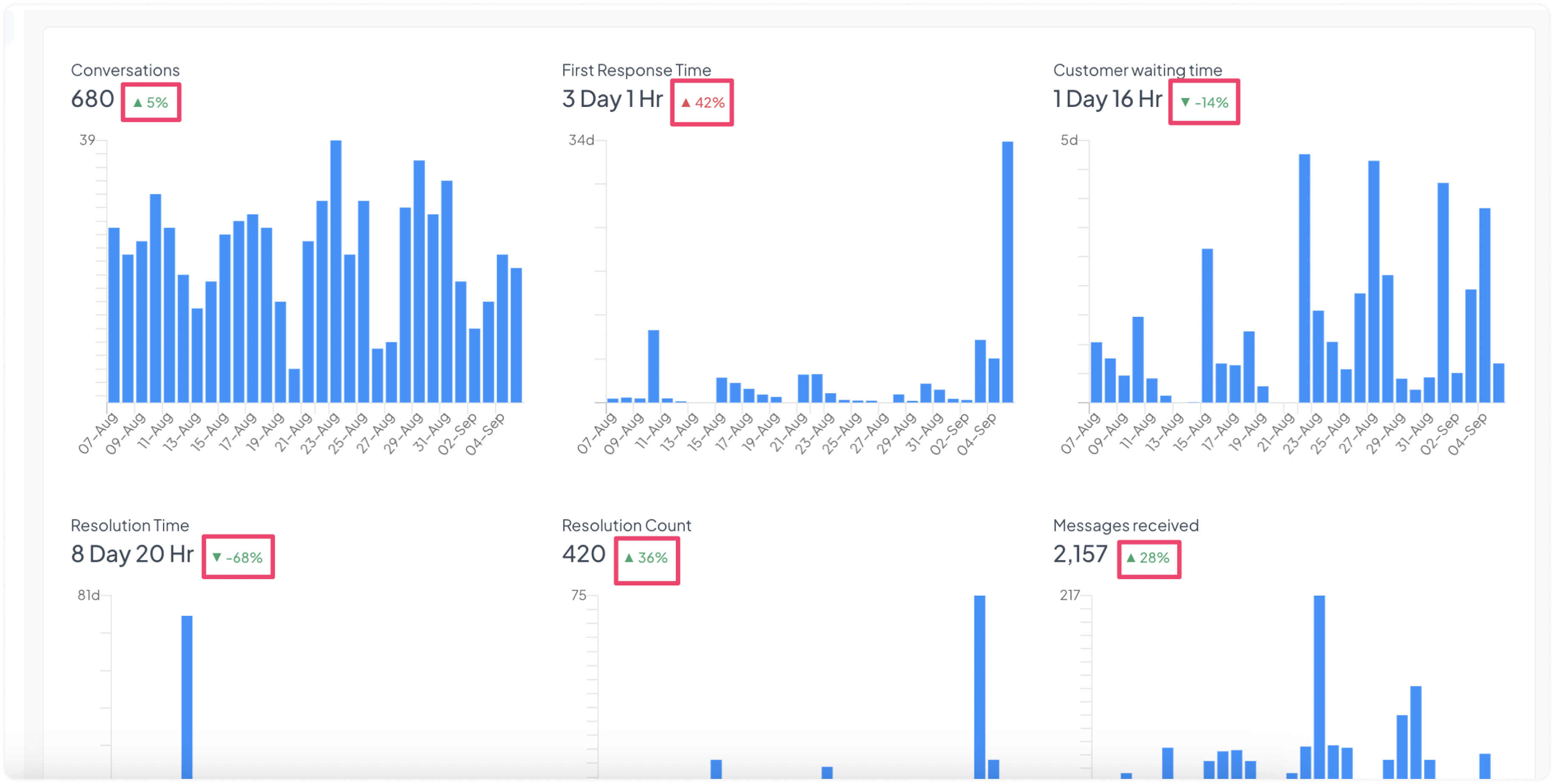
Task: Click the 81d y-axis label
Action: pyautogui.click(x=88, y=595)
